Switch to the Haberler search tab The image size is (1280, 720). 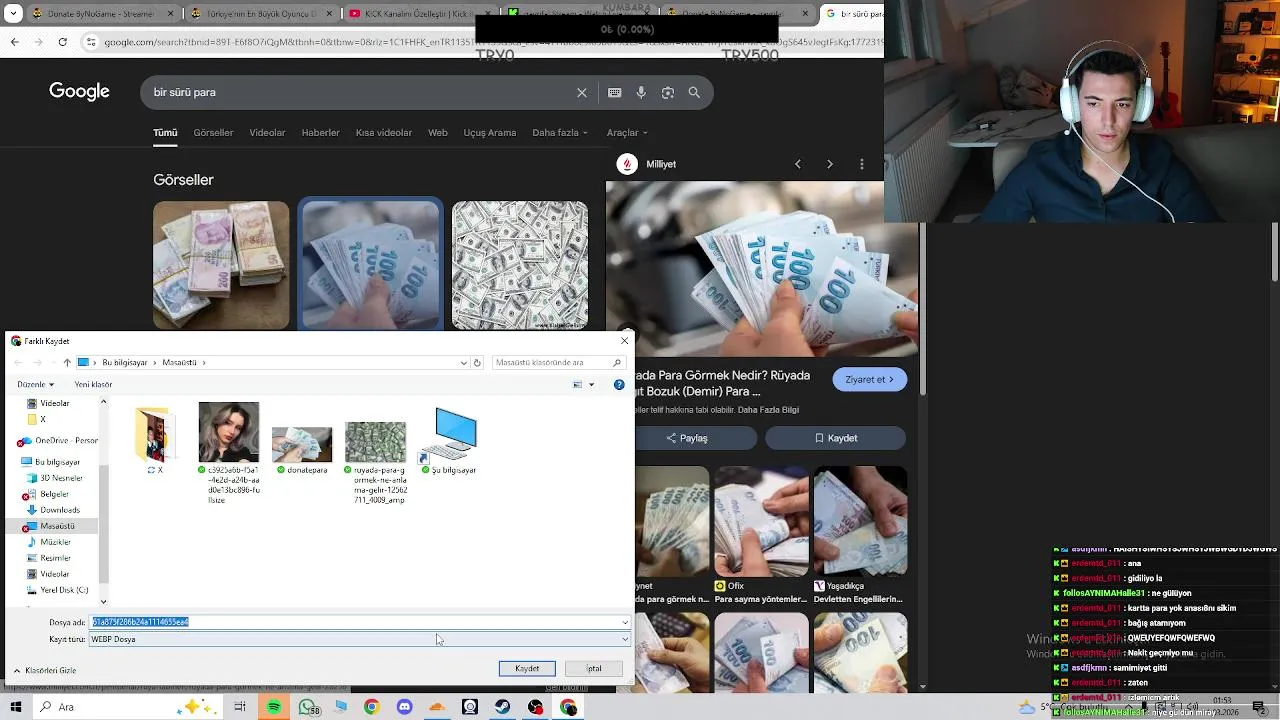point(320,133)
